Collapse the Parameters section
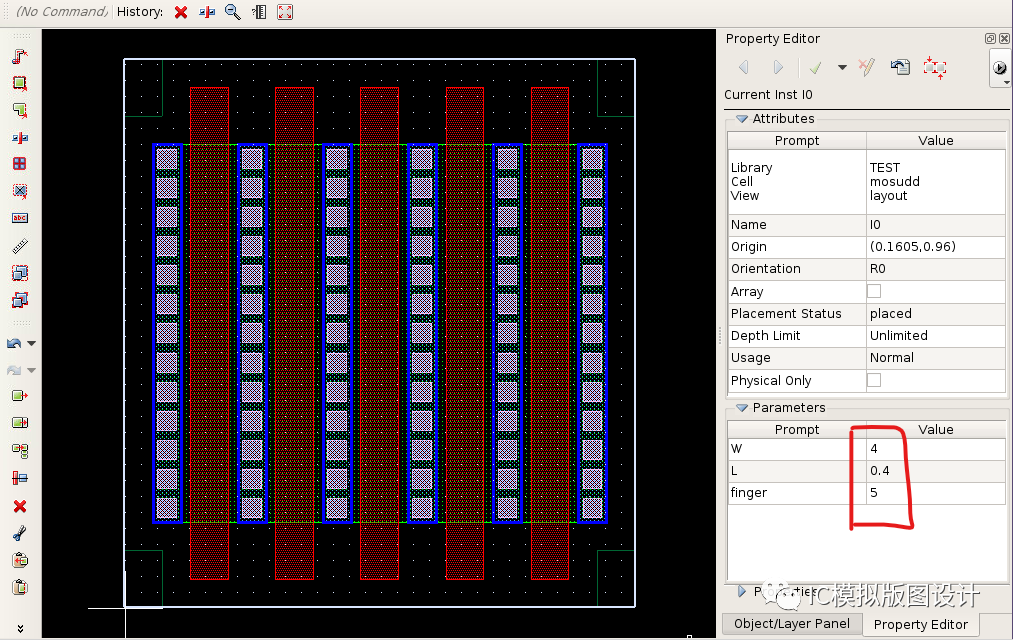The width and height of the screenshot is (1013, 640). tap(741, 408)
